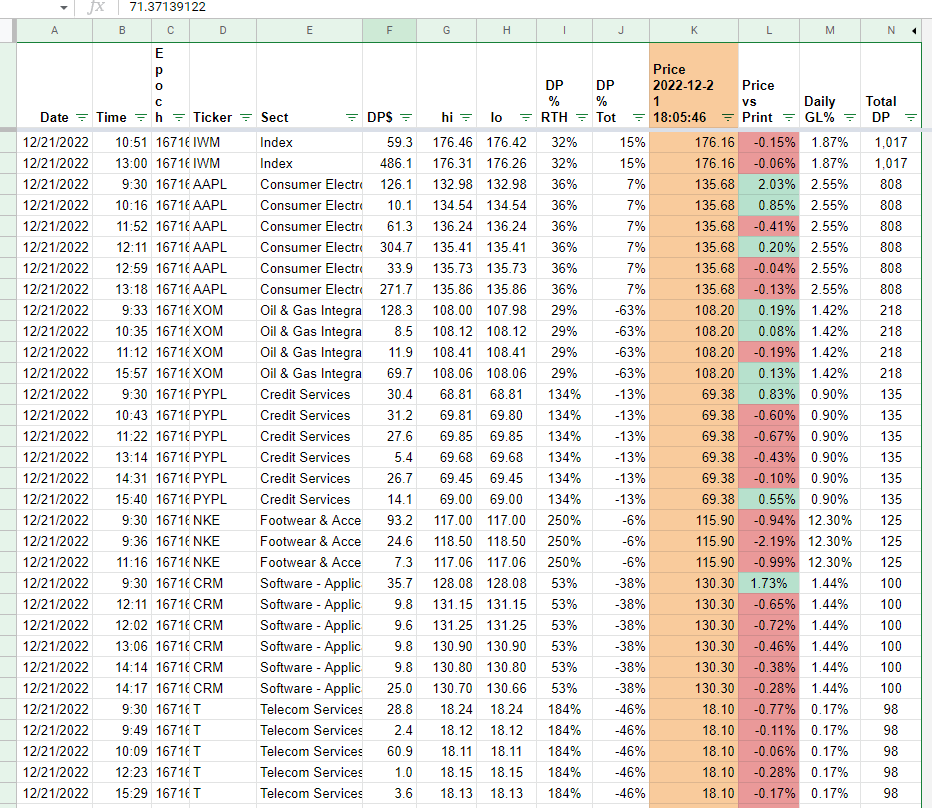Click the small arrow beside column N header
Viewport: 932px width, 808px height.
[x=914, y=31]
